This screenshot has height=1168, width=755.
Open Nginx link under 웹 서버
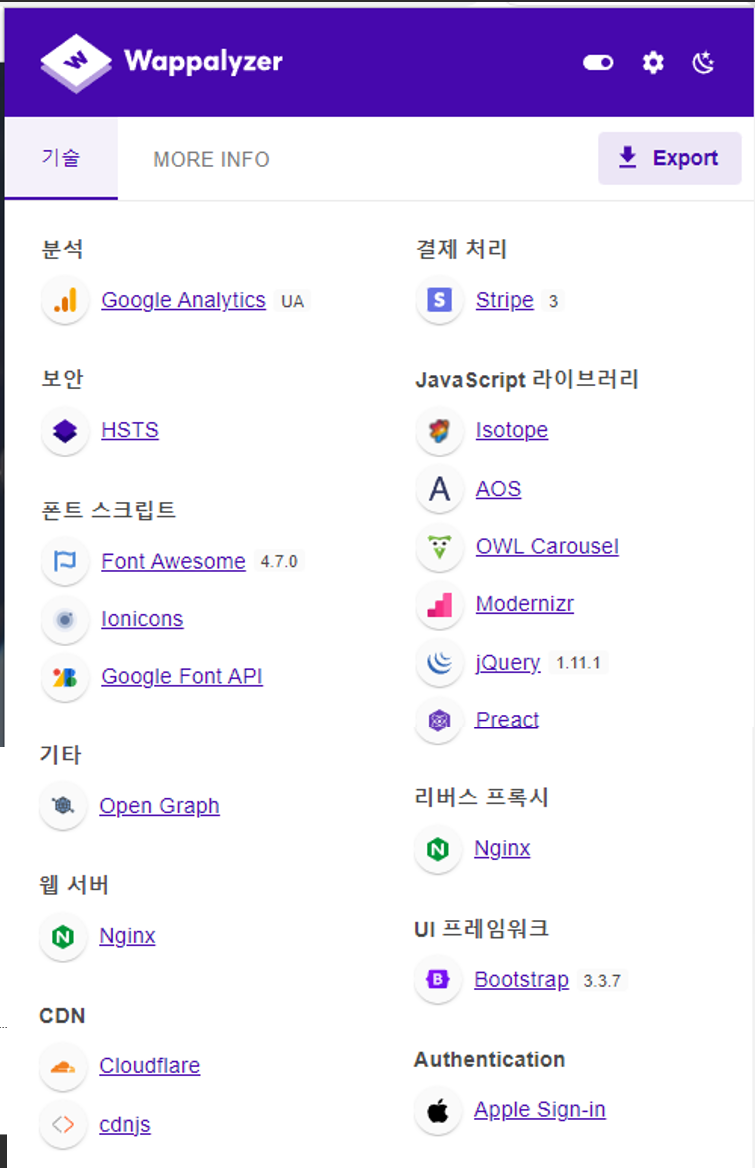pyautogui.click(x=127, y=936)
